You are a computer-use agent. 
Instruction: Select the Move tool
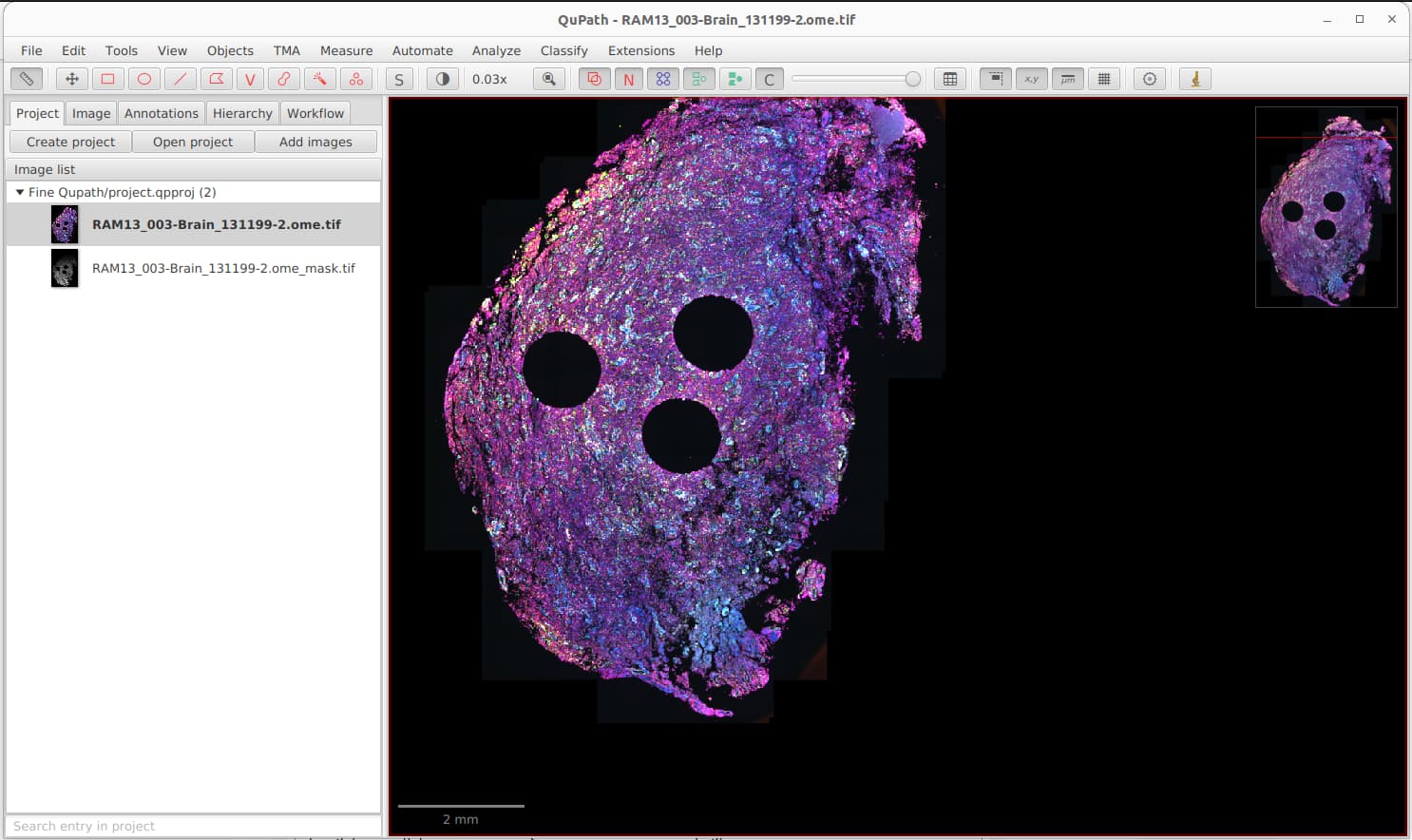point(72,79)
